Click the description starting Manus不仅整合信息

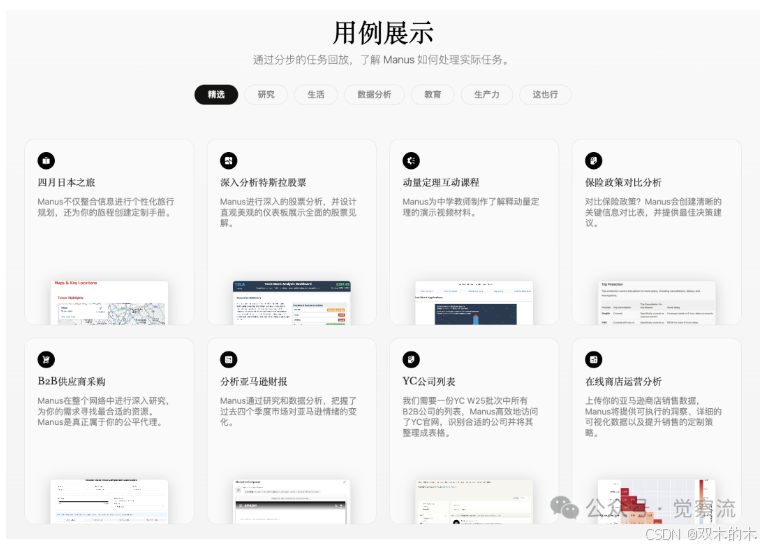106,207
